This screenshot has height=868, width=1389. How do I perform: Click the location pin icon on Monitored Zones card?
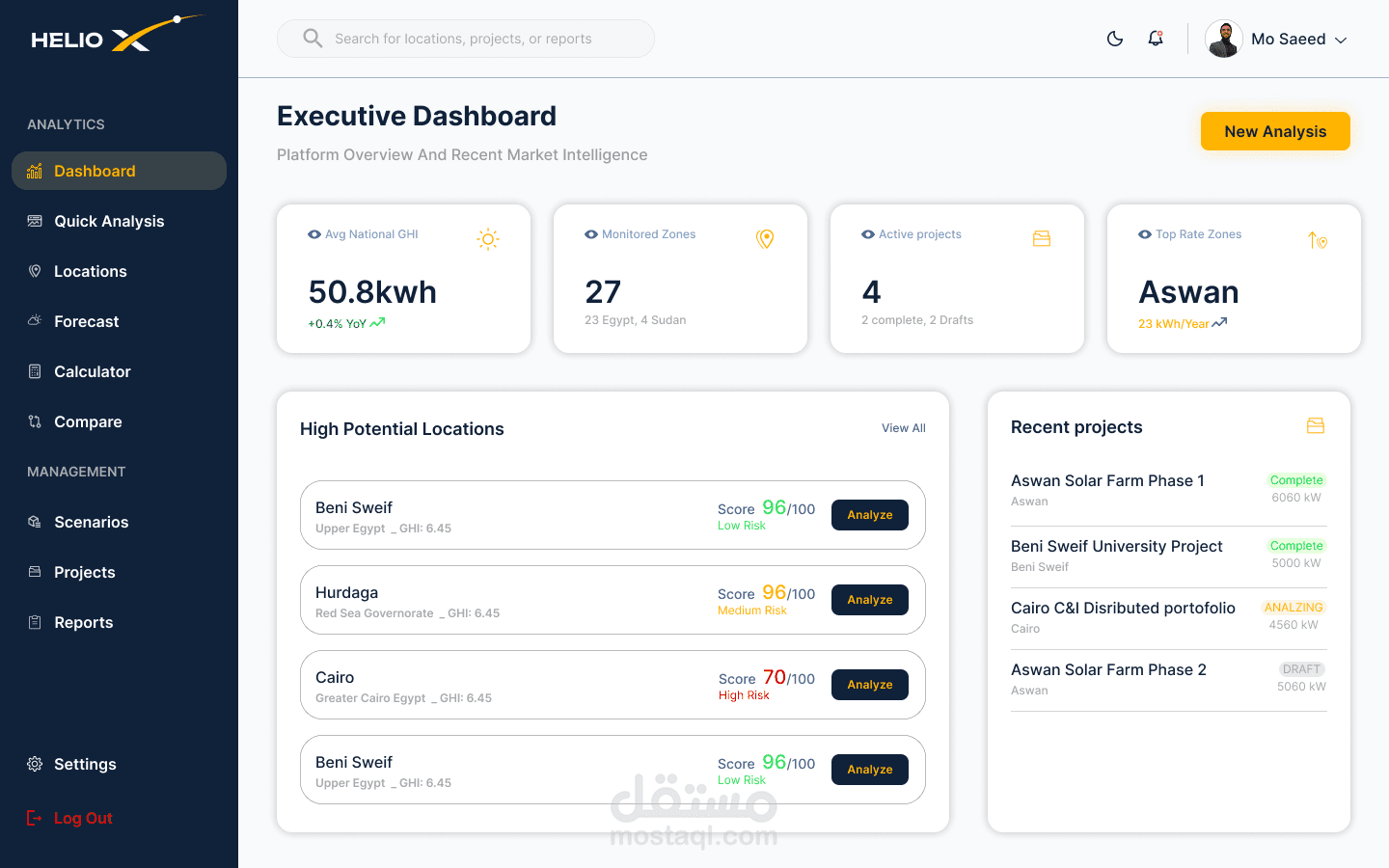[765, 238]
